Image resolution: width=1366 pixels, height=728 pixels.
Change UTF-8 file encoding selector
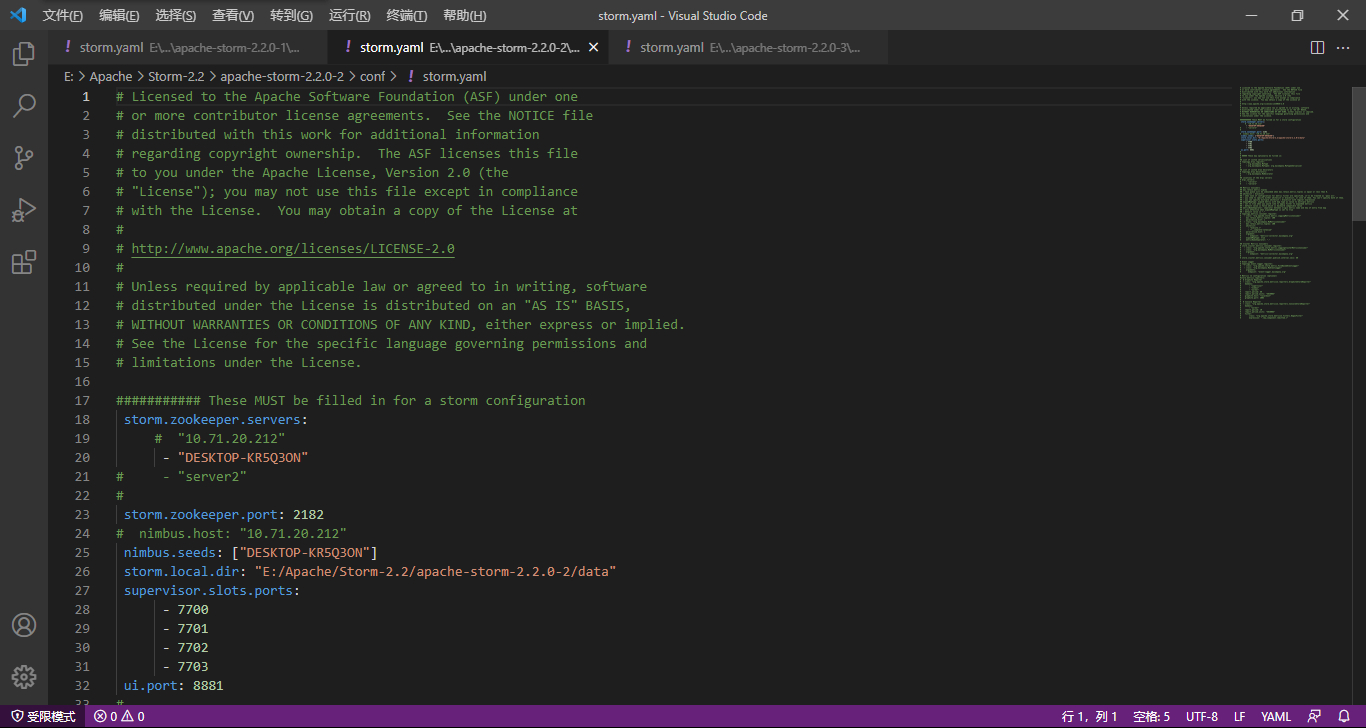(1201, 716)
